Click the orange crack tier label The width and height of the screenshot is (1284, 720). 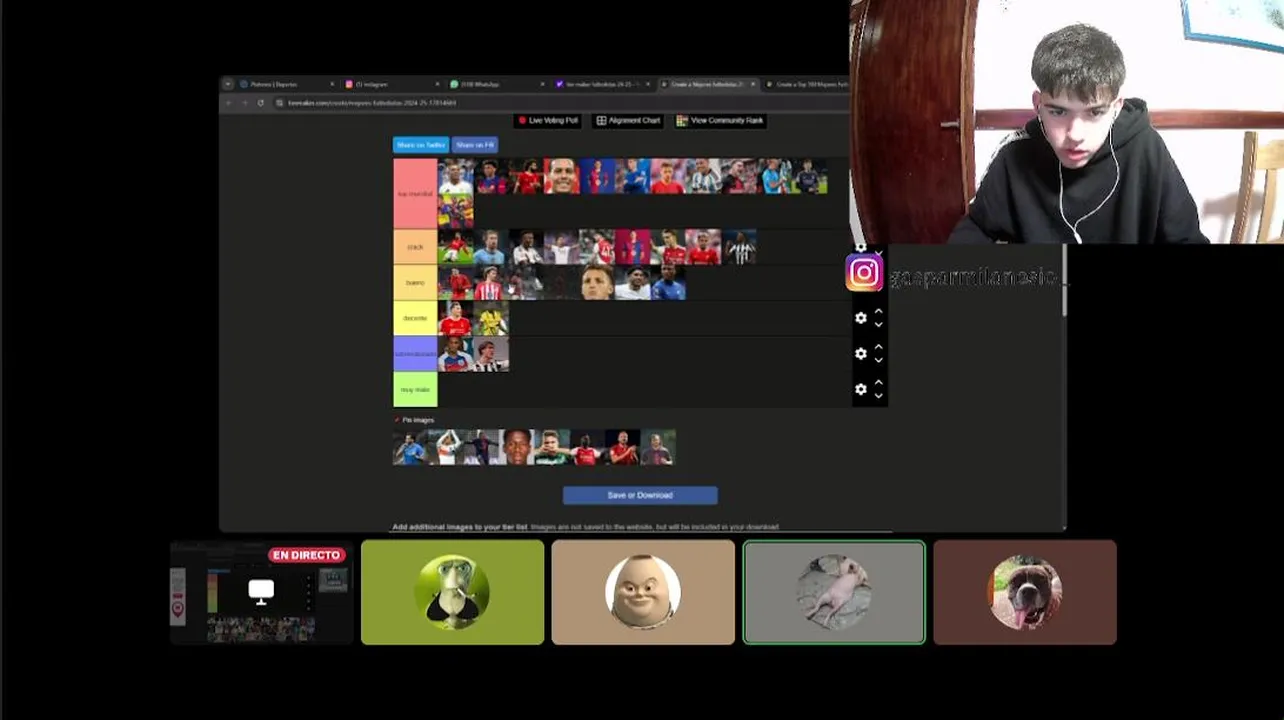tap(415, 247)
